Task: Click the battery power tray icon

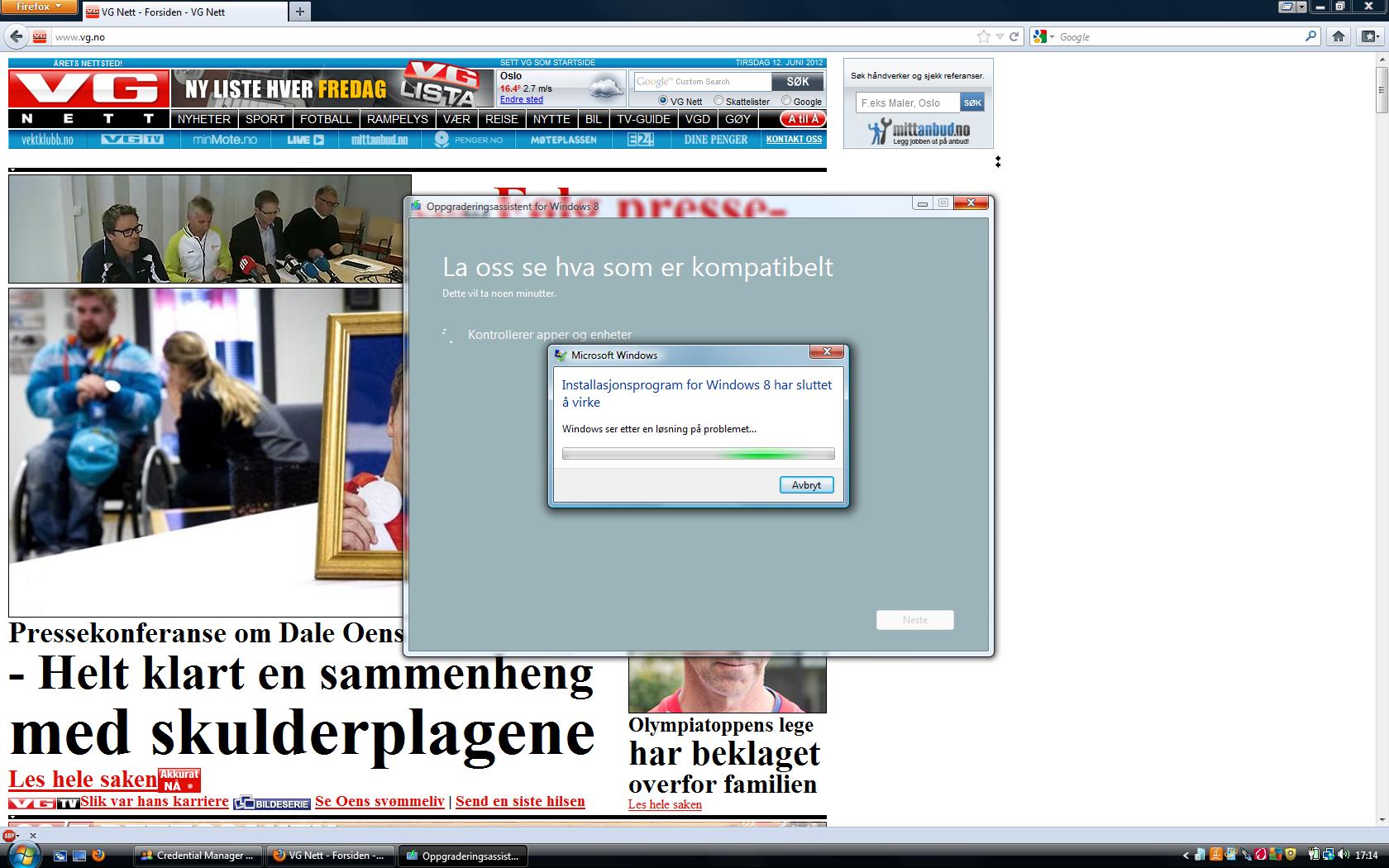Action: click(1314, 855)
